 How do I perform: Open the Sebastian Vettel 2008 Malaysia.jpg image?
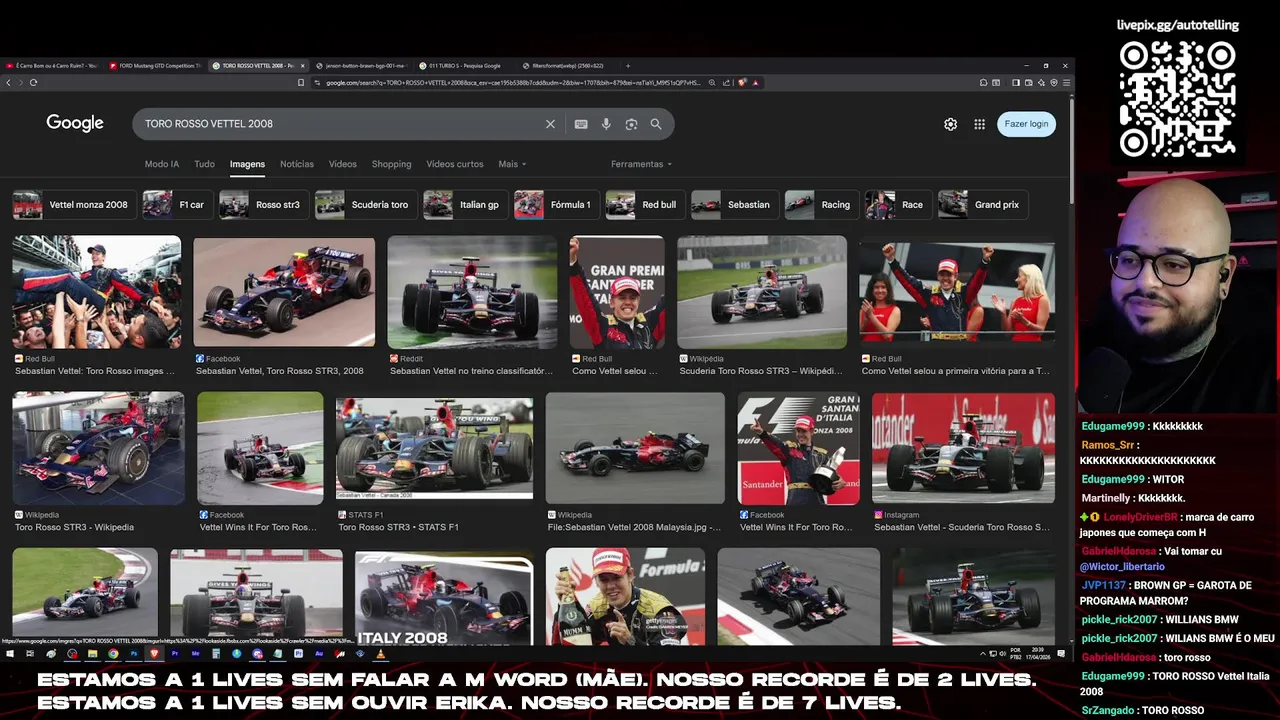click(x=635, y=448)
